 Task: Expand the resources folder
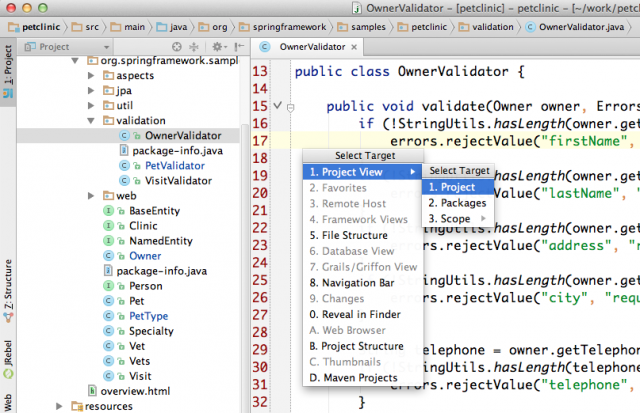(x=59, y=406)
